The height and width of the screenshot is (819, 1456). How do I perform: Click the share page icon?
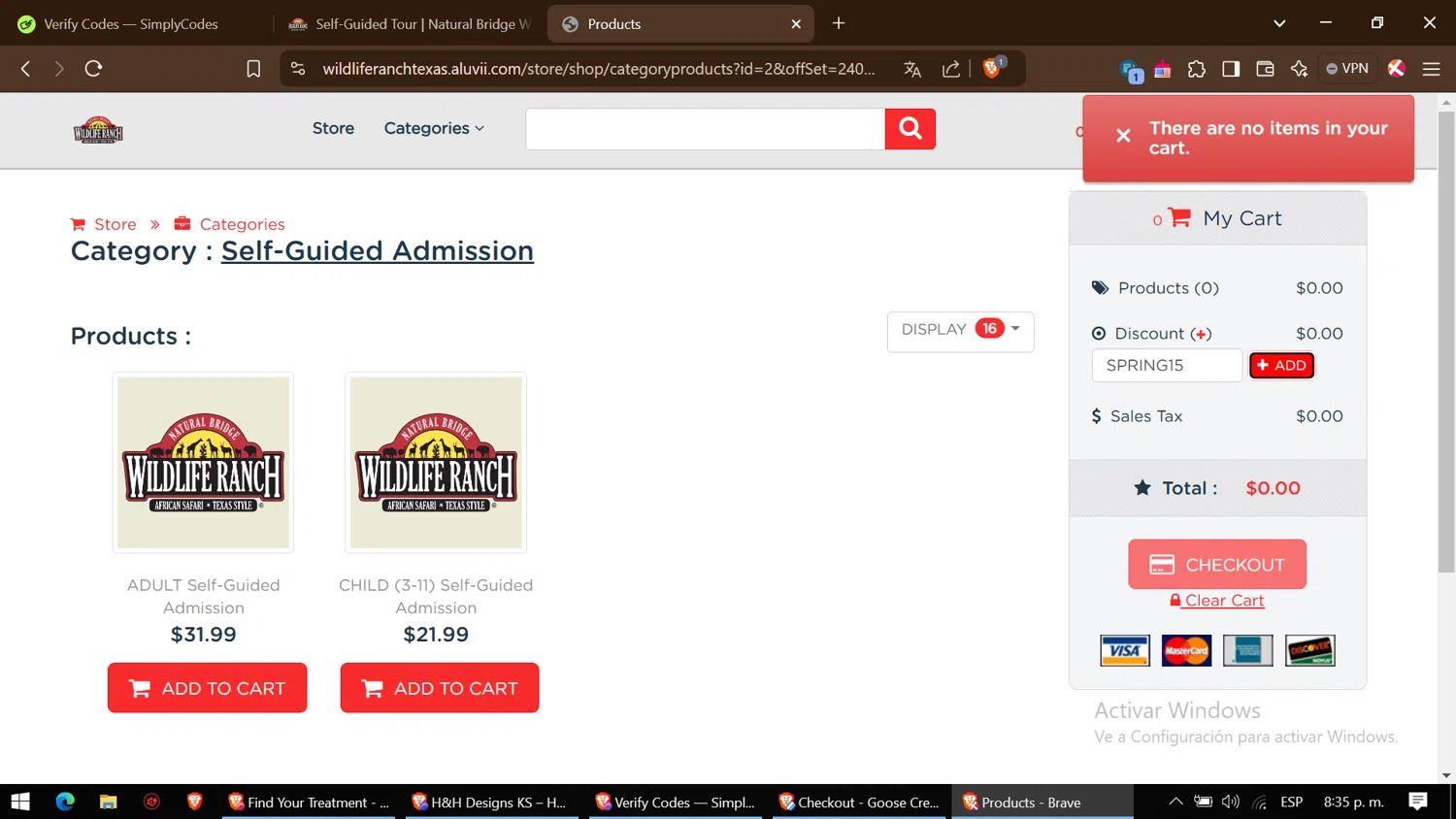point(951,69)
